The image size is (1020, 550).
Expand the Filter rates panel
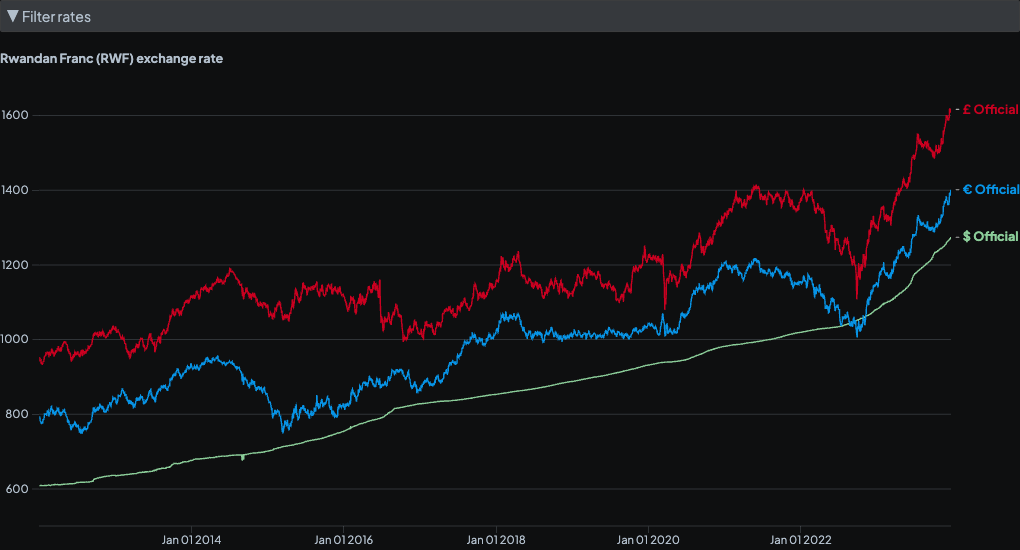[510, 16]
